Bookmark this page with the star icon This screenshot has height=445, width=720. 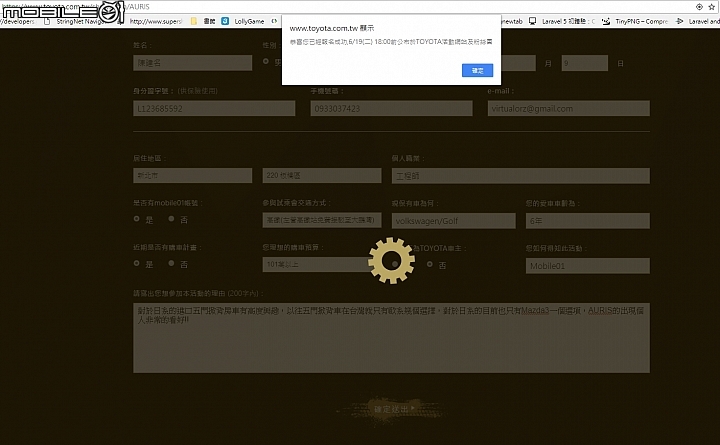point(712,7)
